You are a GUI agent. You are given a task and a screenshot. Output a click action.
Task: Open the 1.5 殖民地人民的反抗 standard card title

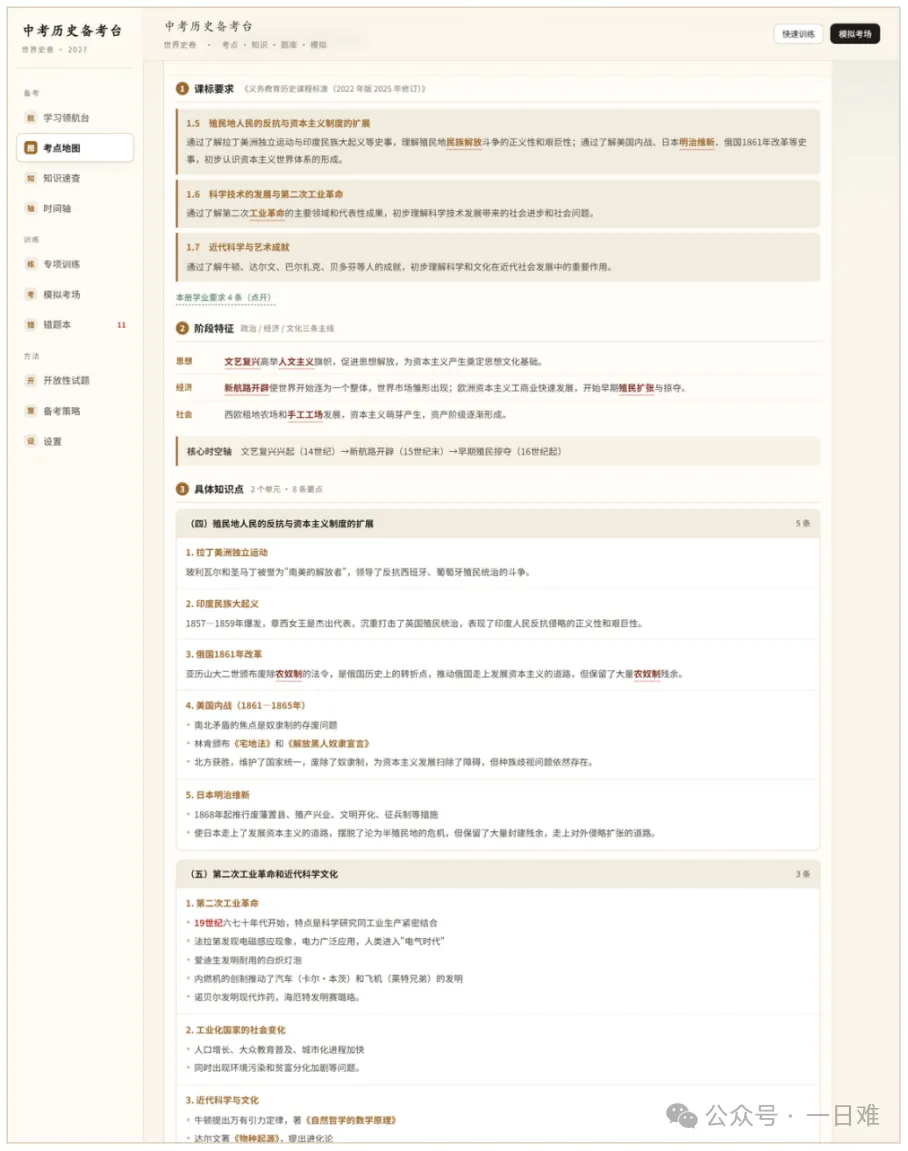point(278,123)
